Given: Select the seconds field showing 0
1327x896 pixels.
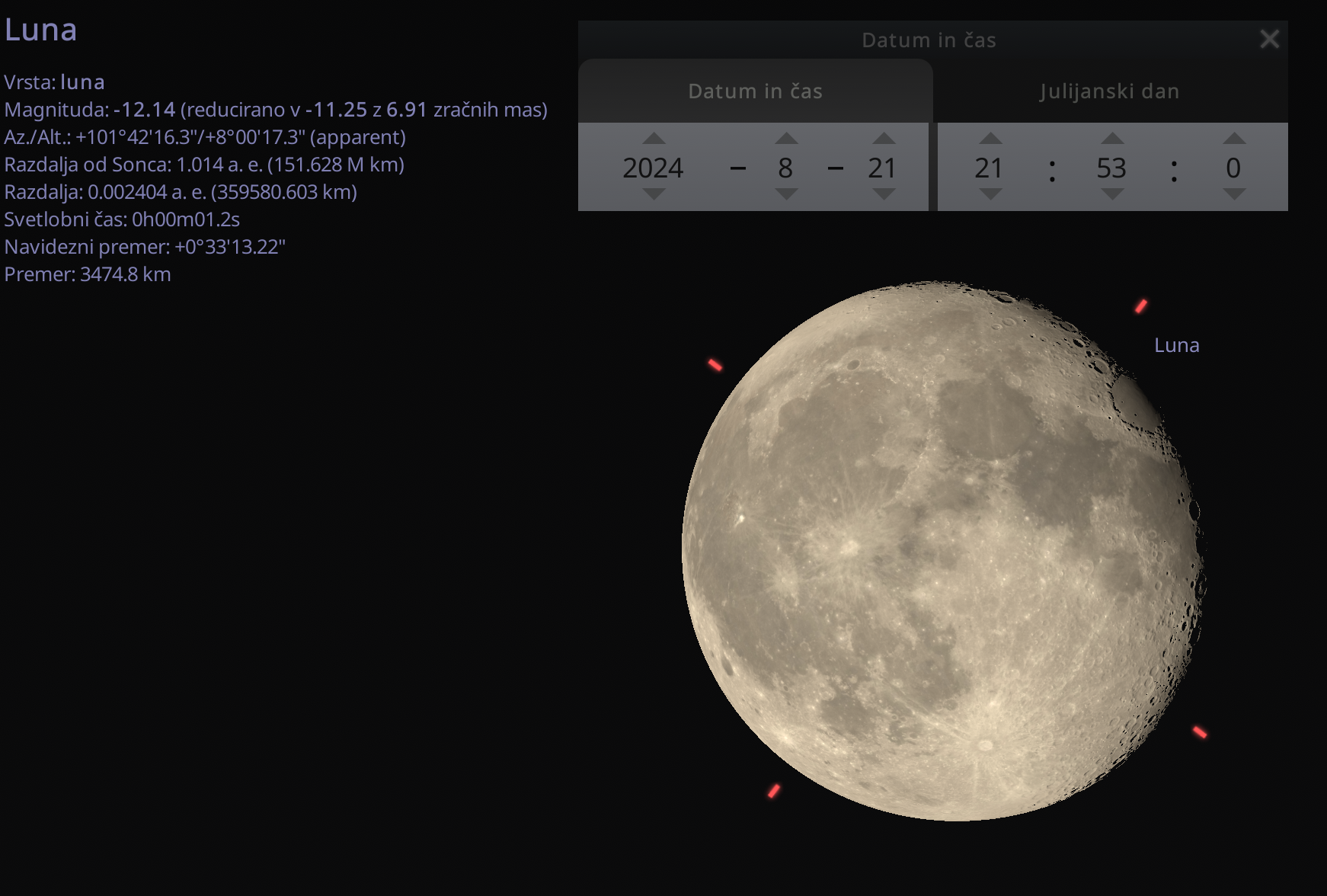Looking at the screenshot, I should pos(1233,168).
